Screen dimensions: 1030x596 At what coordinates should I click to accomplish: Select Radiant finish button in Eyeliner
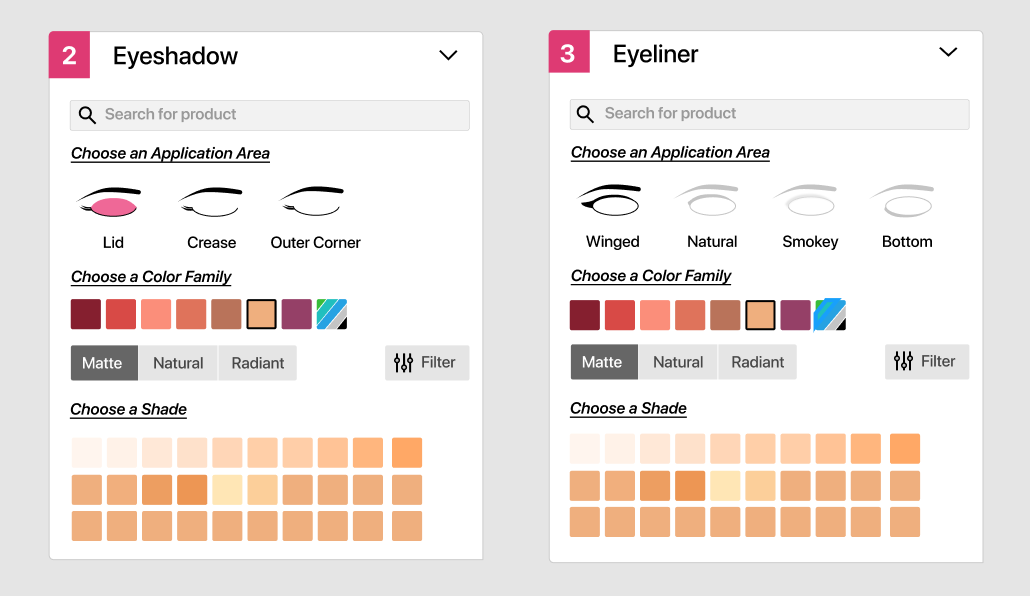pyautogui.click(x=757, y=362)
